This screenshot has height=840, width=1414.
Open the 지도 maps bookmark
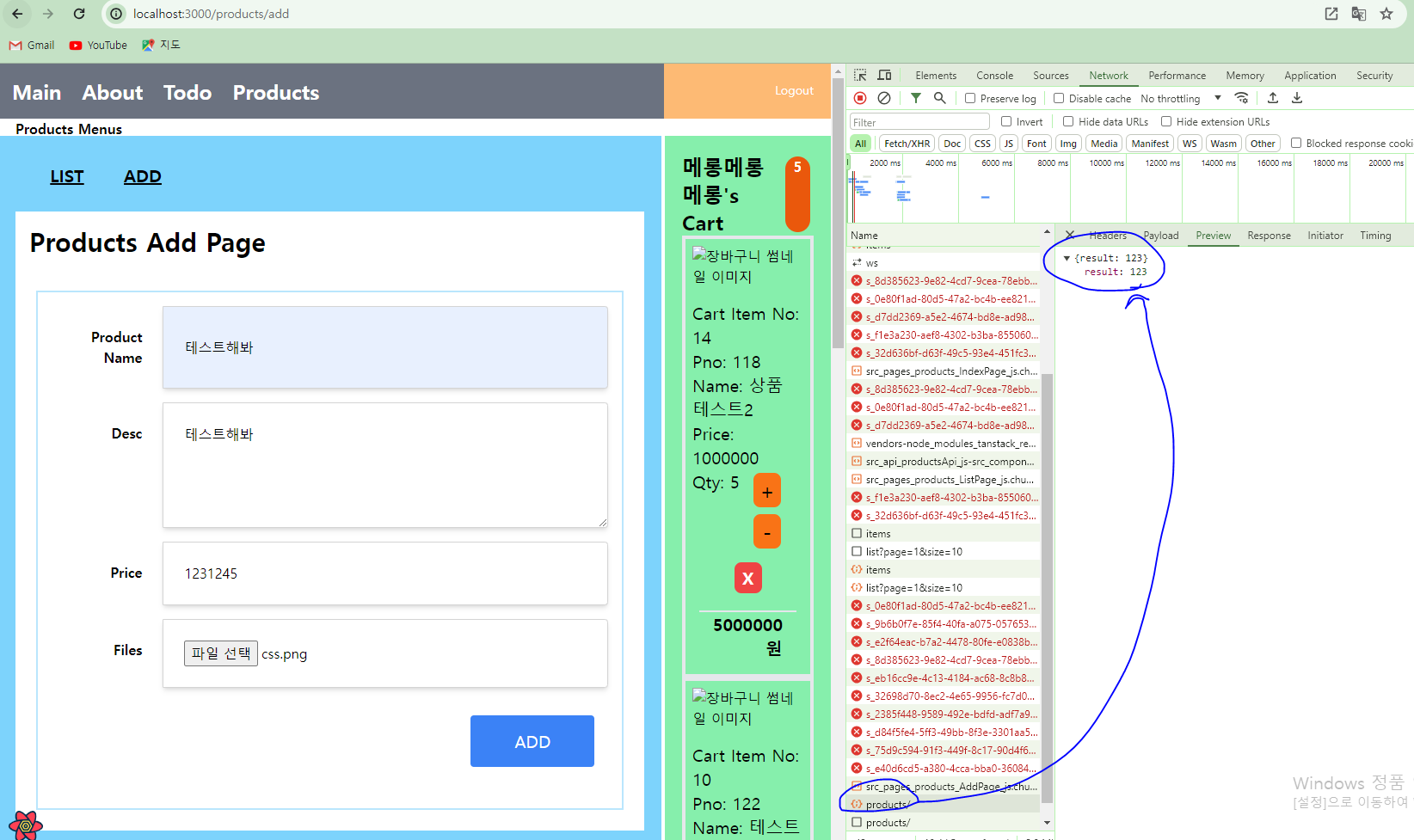(162, 46)
